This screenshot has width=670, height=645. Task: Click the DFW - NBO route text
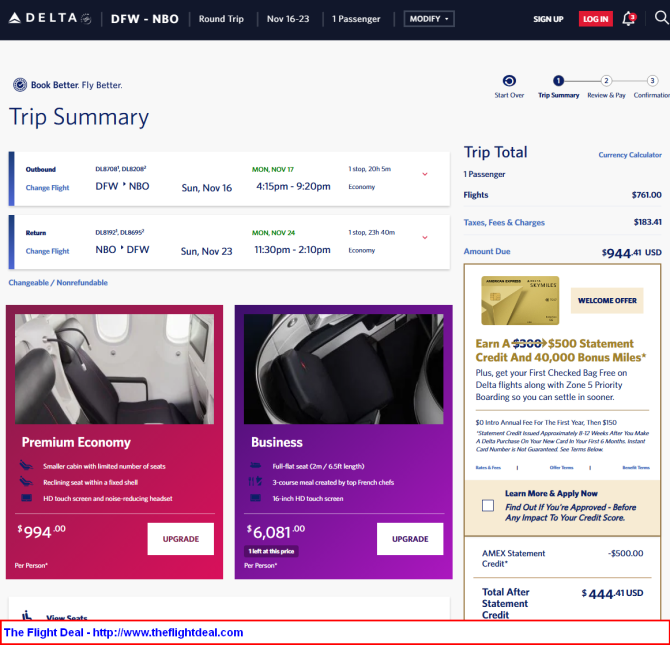[144, 19]
